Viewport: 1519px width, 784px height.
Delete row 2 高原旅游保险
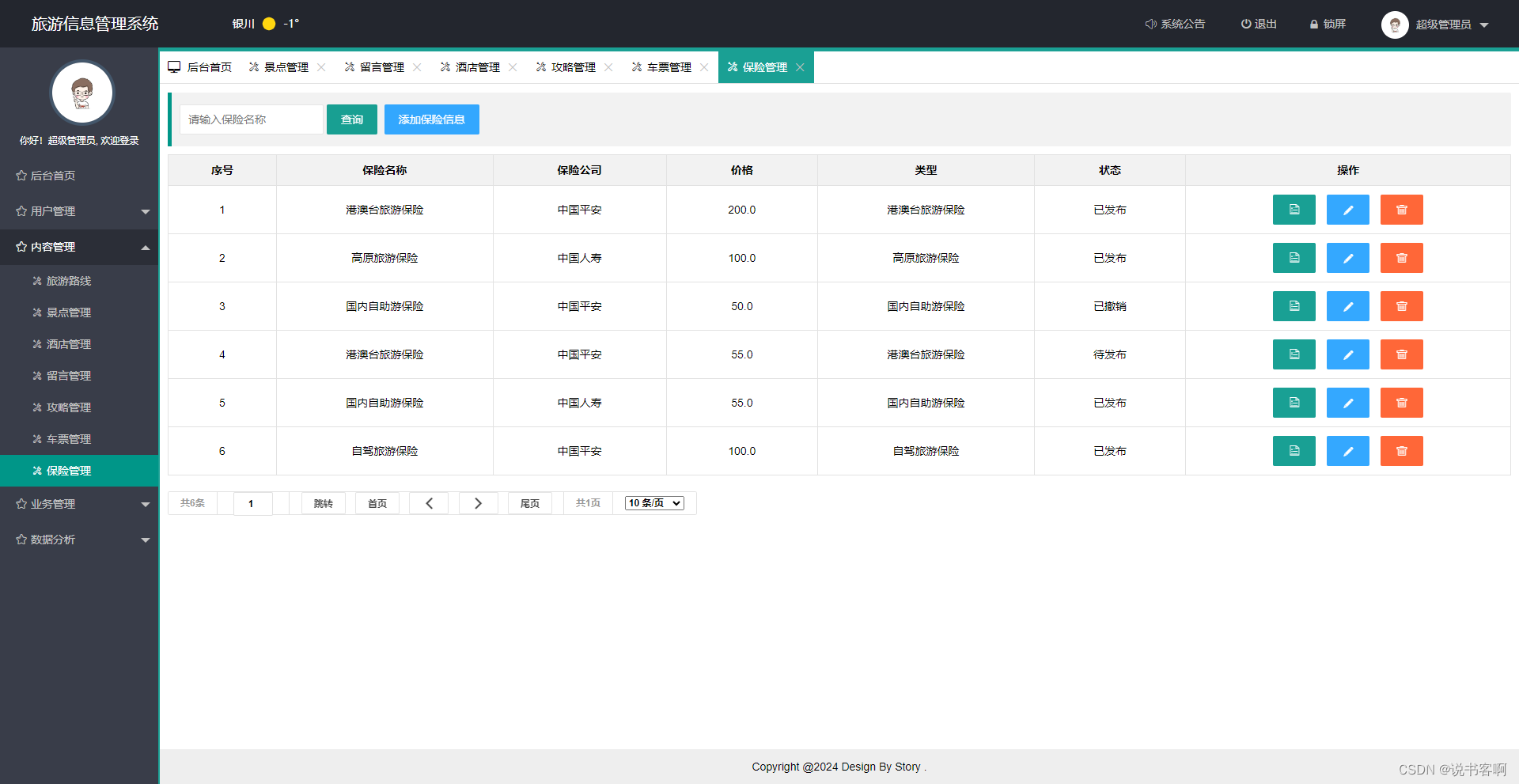[x=1401, y=258]
